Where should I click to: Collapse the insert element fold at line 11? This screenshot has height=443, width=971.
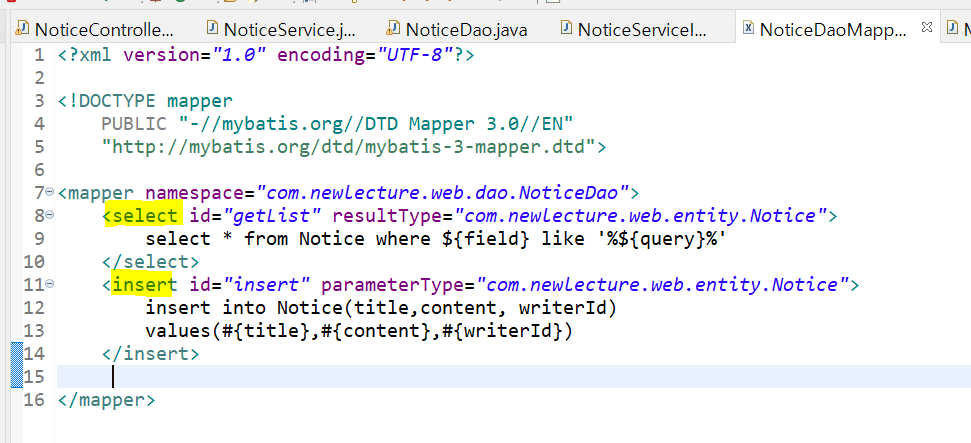[x=50, y=284]
